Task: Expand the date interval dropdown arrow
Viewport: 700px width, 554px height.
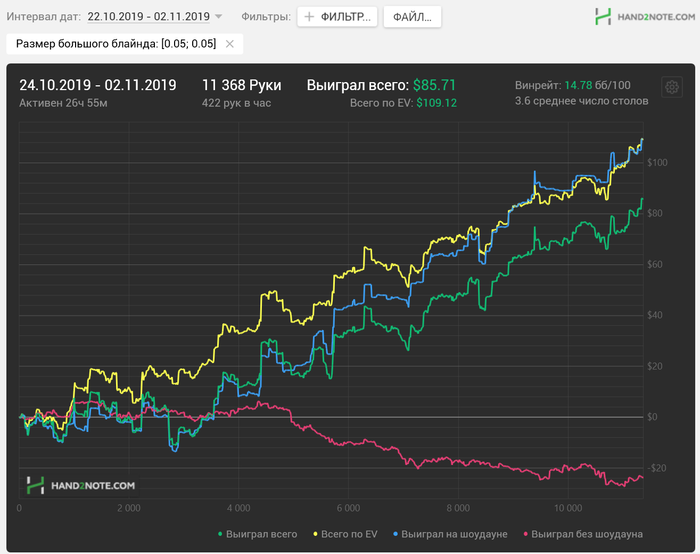Action: (x=218, y=17)
